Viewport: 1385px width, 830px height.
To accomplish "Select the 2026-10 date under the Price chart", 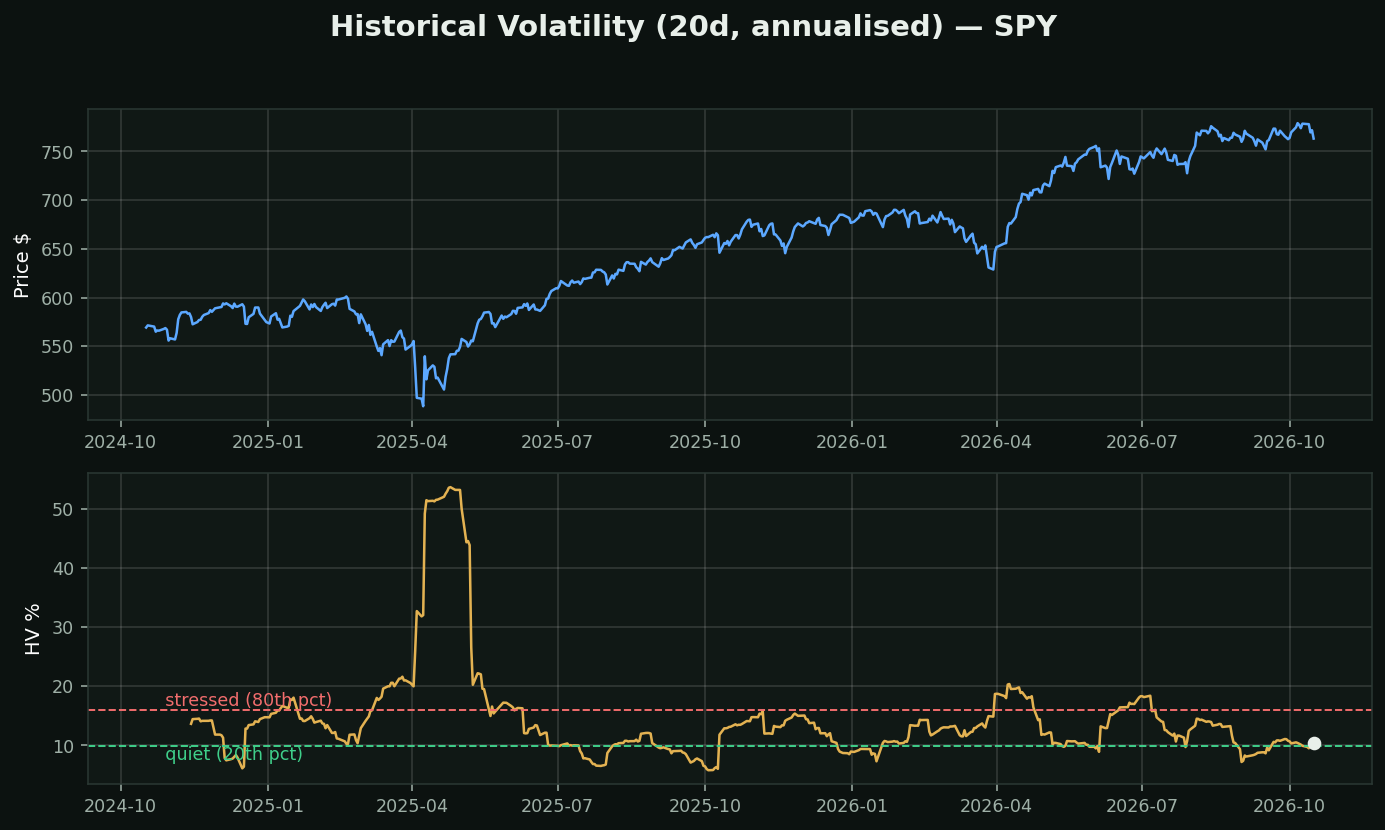I will [1288, 441].
